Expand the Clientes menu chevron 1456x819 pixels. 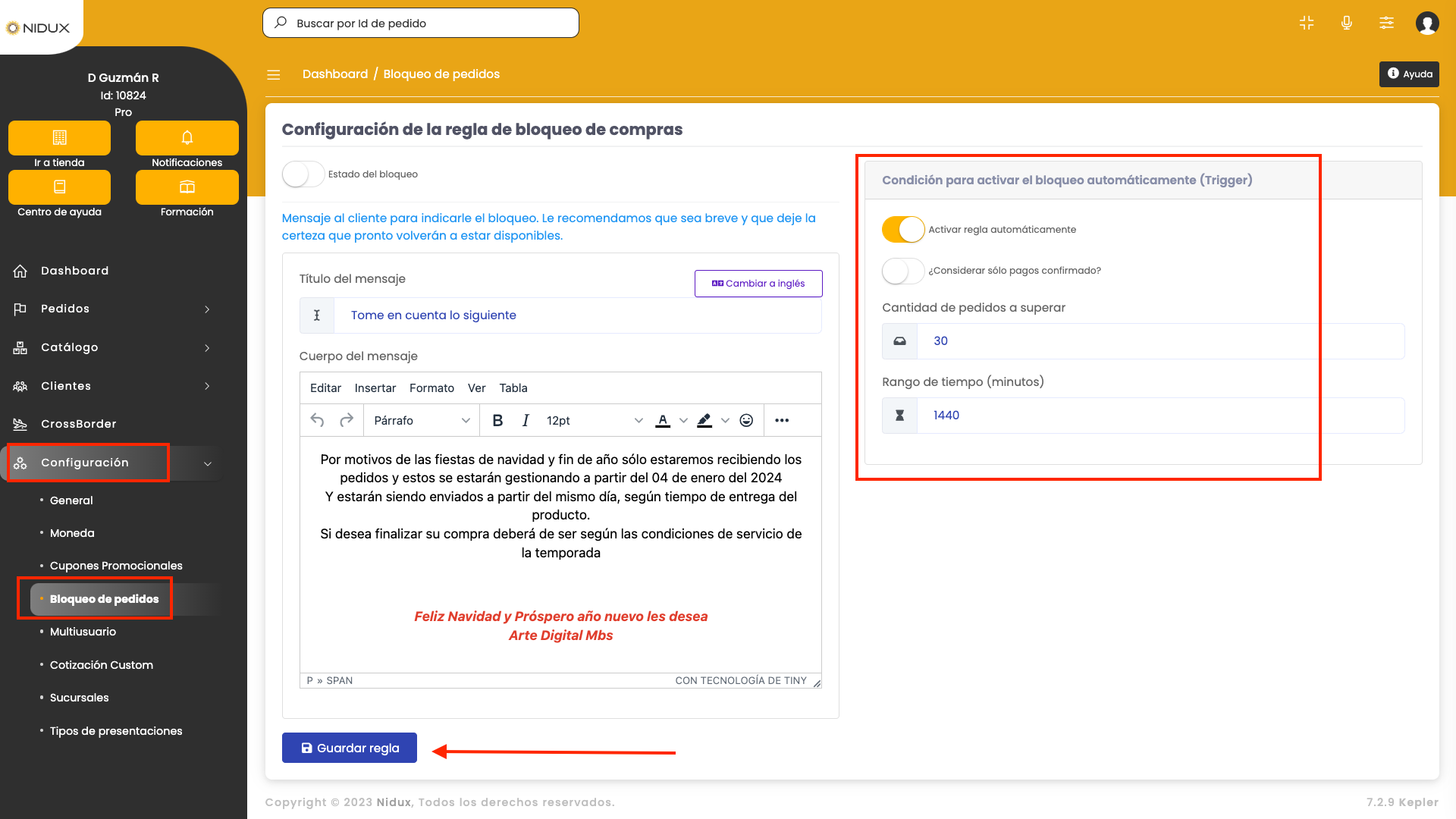coord(207,387)
